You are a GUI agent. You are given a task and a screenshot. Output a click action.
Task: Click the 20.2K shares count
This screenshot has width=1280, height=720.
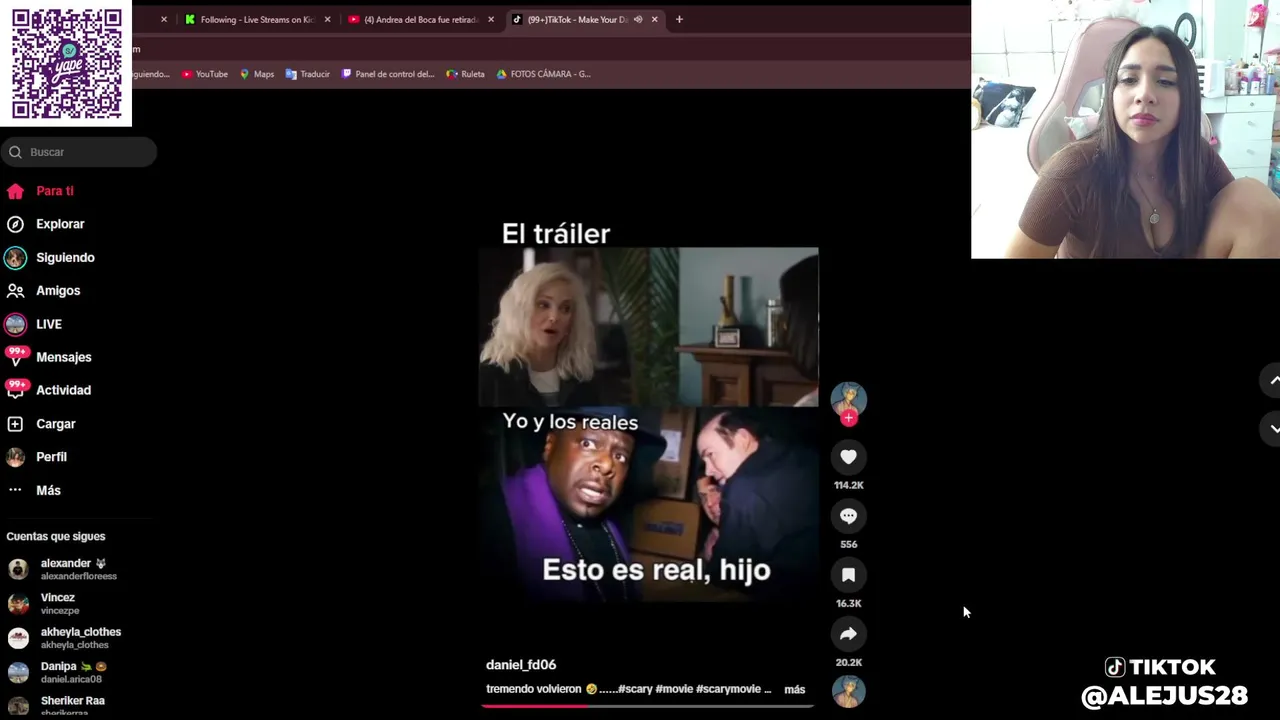point(848,662)
